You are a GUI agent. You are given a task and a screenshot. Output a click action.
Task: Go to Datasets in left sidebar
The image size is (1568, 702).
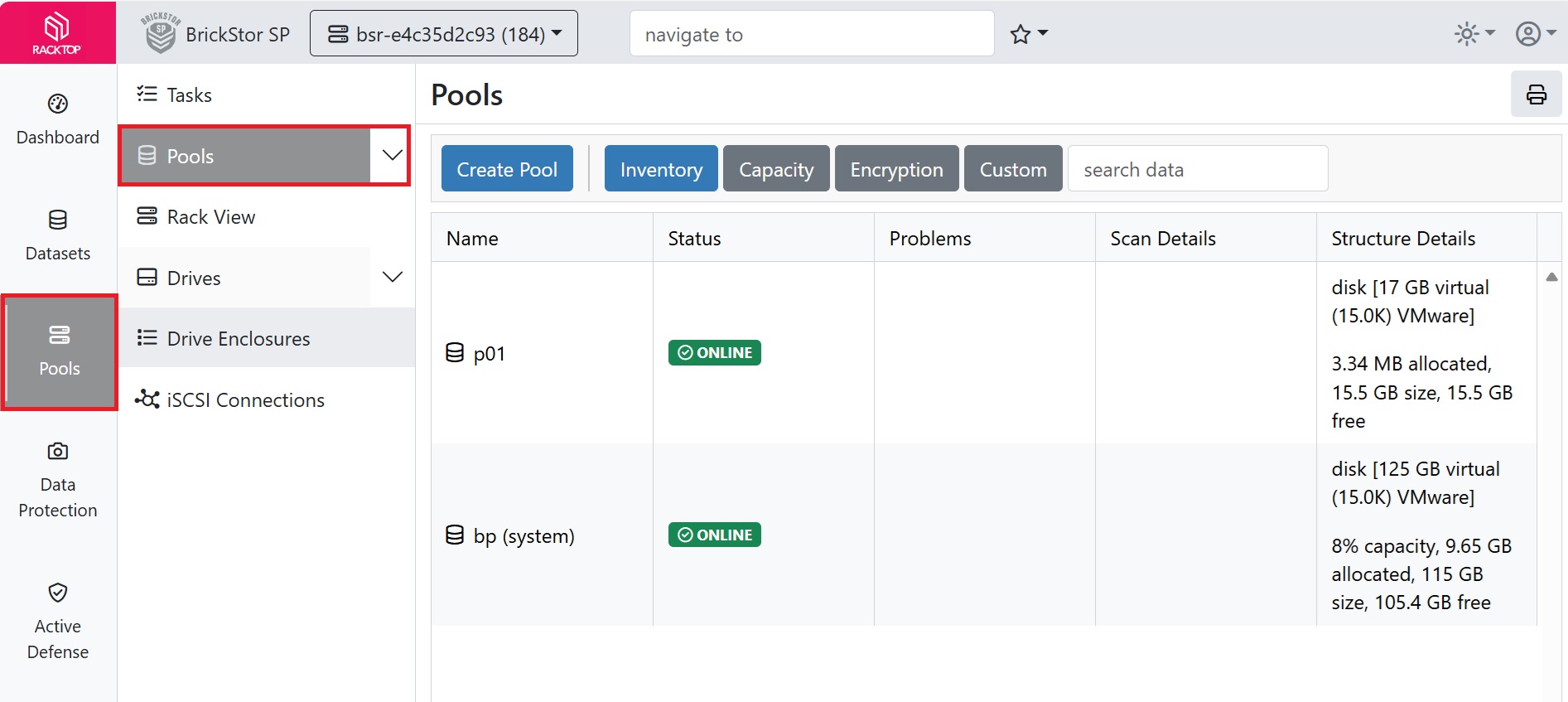[58, 235]
